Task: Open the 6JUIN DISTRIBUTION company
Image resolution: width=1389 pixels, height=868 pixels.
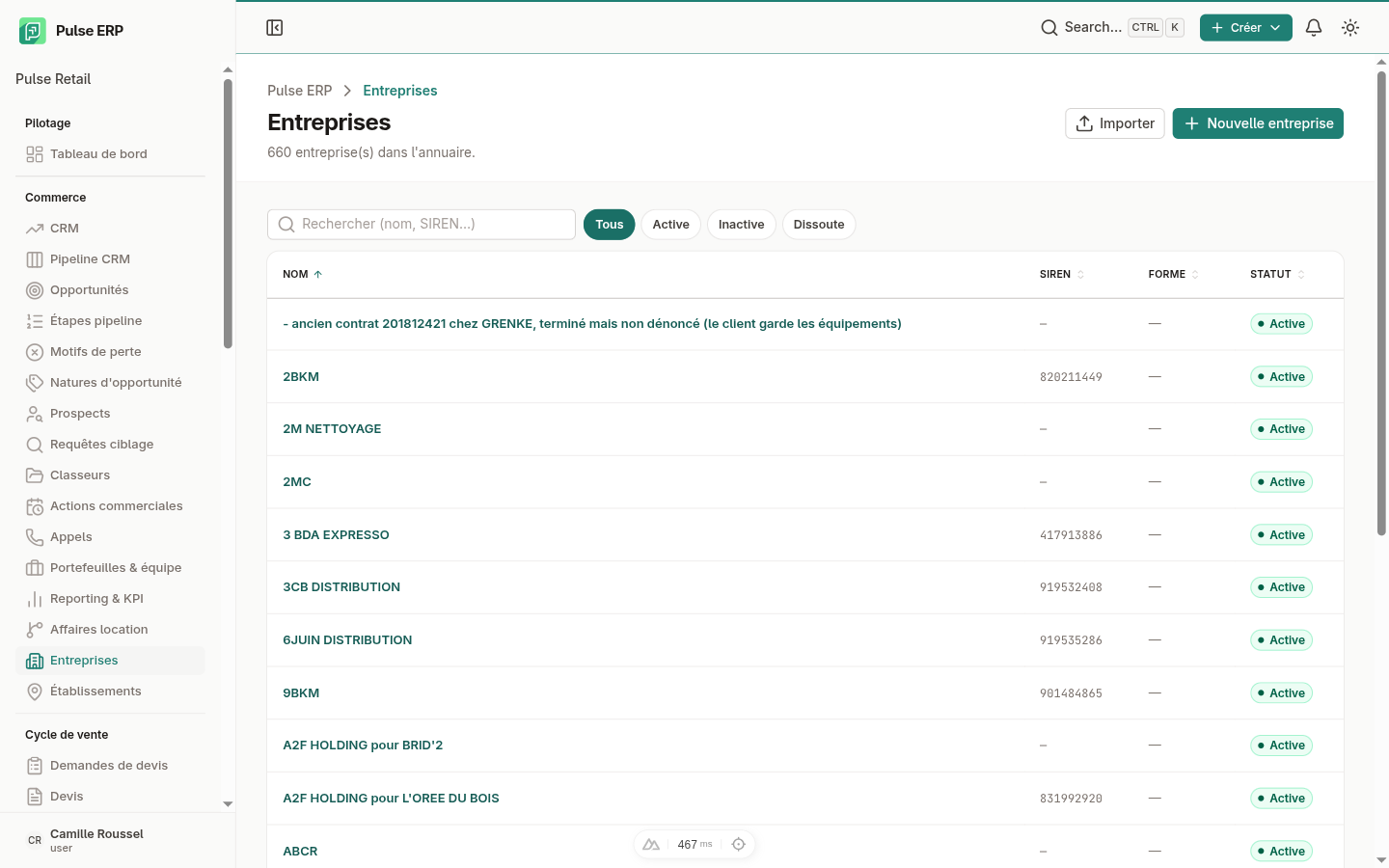Action: [x=347, y=640]
